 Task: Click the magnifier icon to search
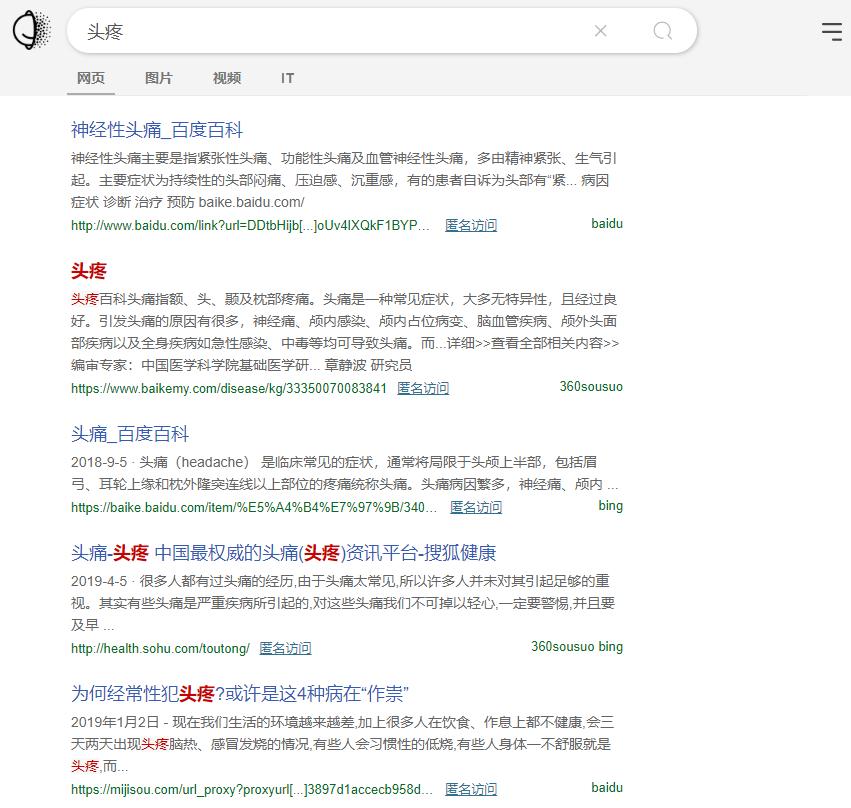(662, 31)
